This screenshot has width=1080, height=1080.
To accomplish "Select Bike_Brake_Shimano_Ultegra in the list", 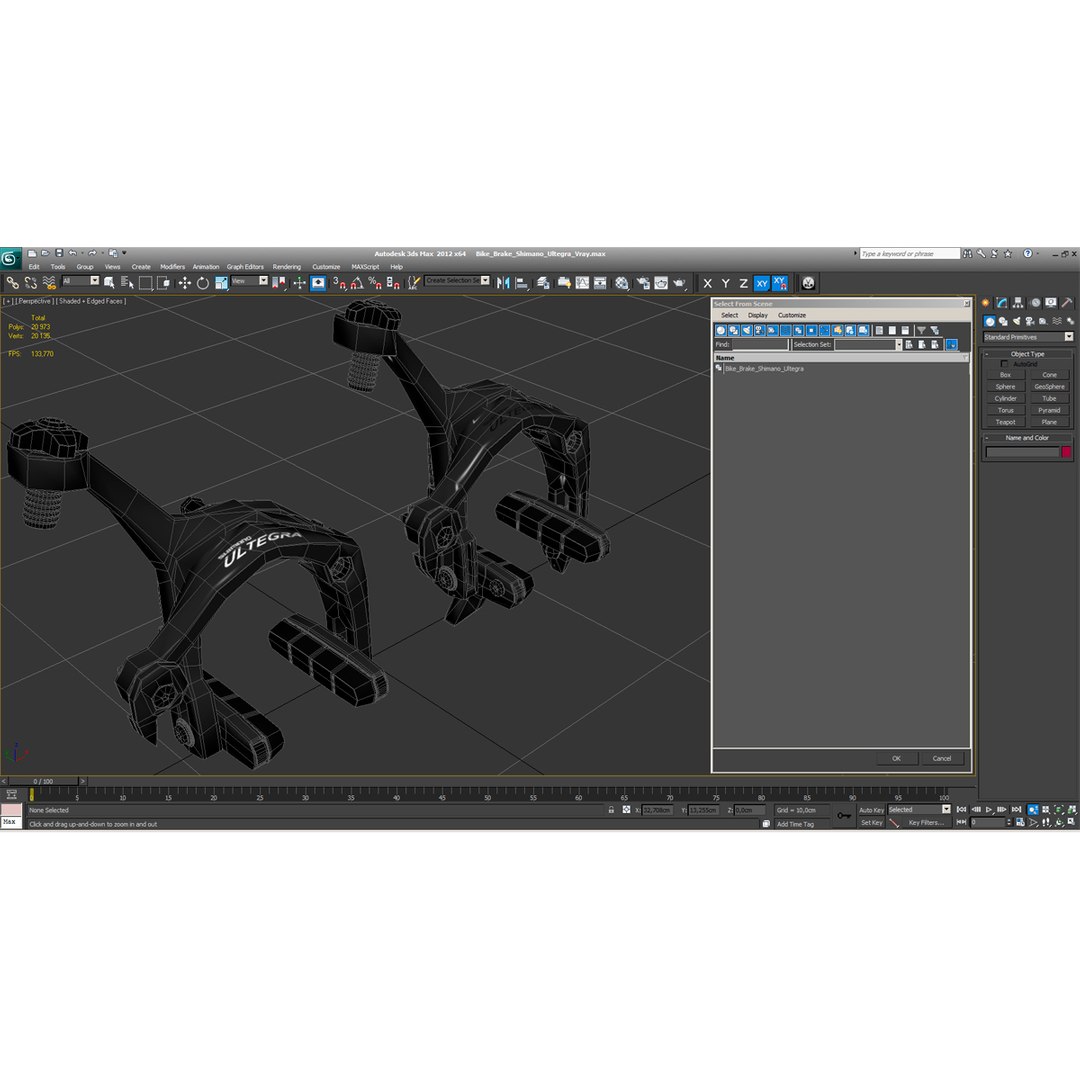I will (764, 368).
